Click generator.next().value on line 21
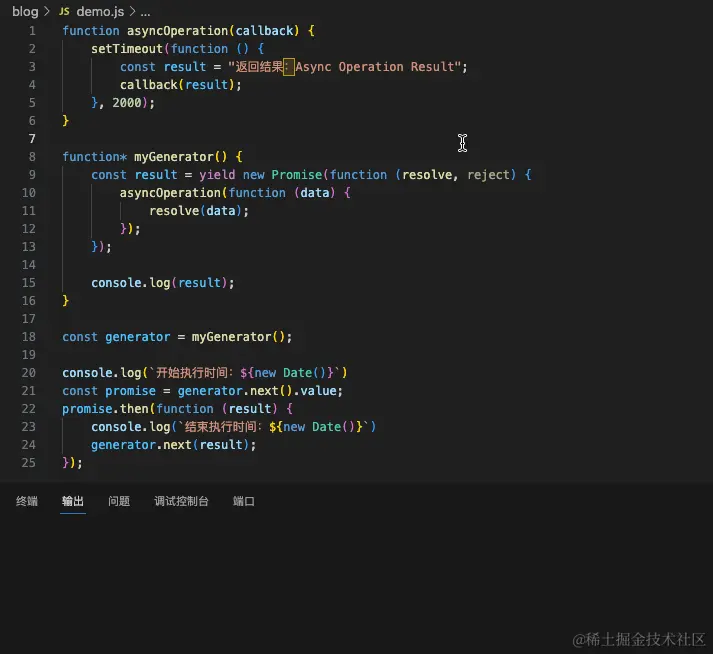Viewport: 713px width, 654px height. tap(257, 391)
